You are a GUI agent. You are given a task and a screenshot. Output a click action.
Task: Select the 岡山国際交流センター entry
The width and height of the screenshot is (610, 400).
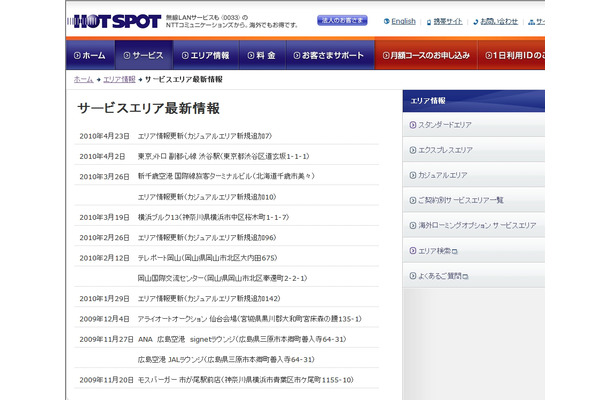(223, 278)
